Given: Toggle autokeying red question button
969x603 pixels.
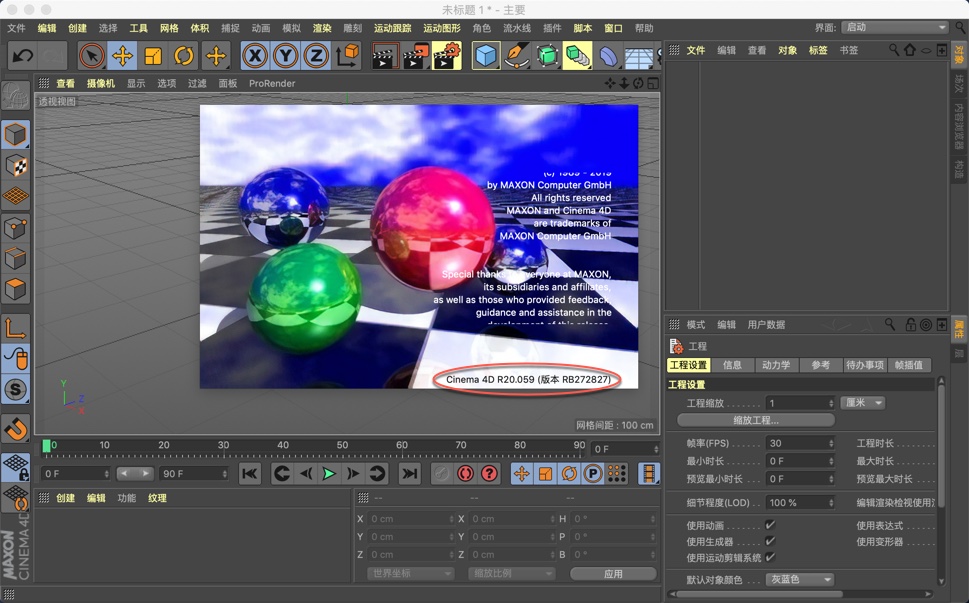Looking at the screenshot, I should pyautogui.click(x=489, y=474).
